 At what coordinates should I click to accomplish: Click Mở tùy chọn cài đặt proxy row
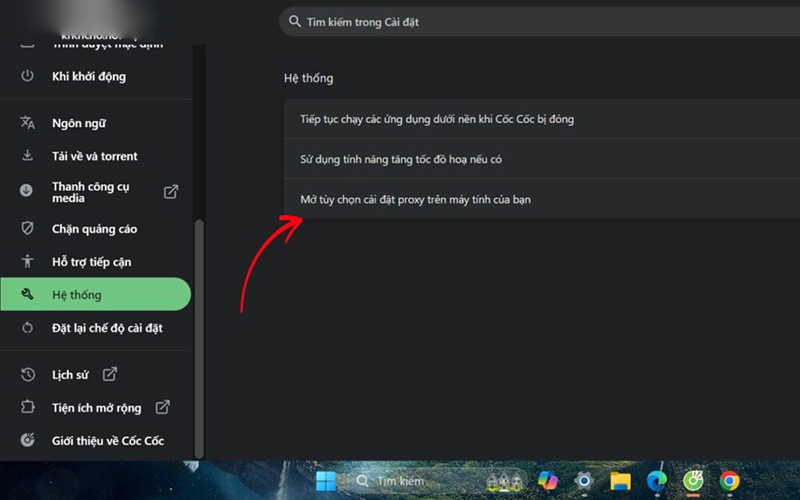[542, 199]
